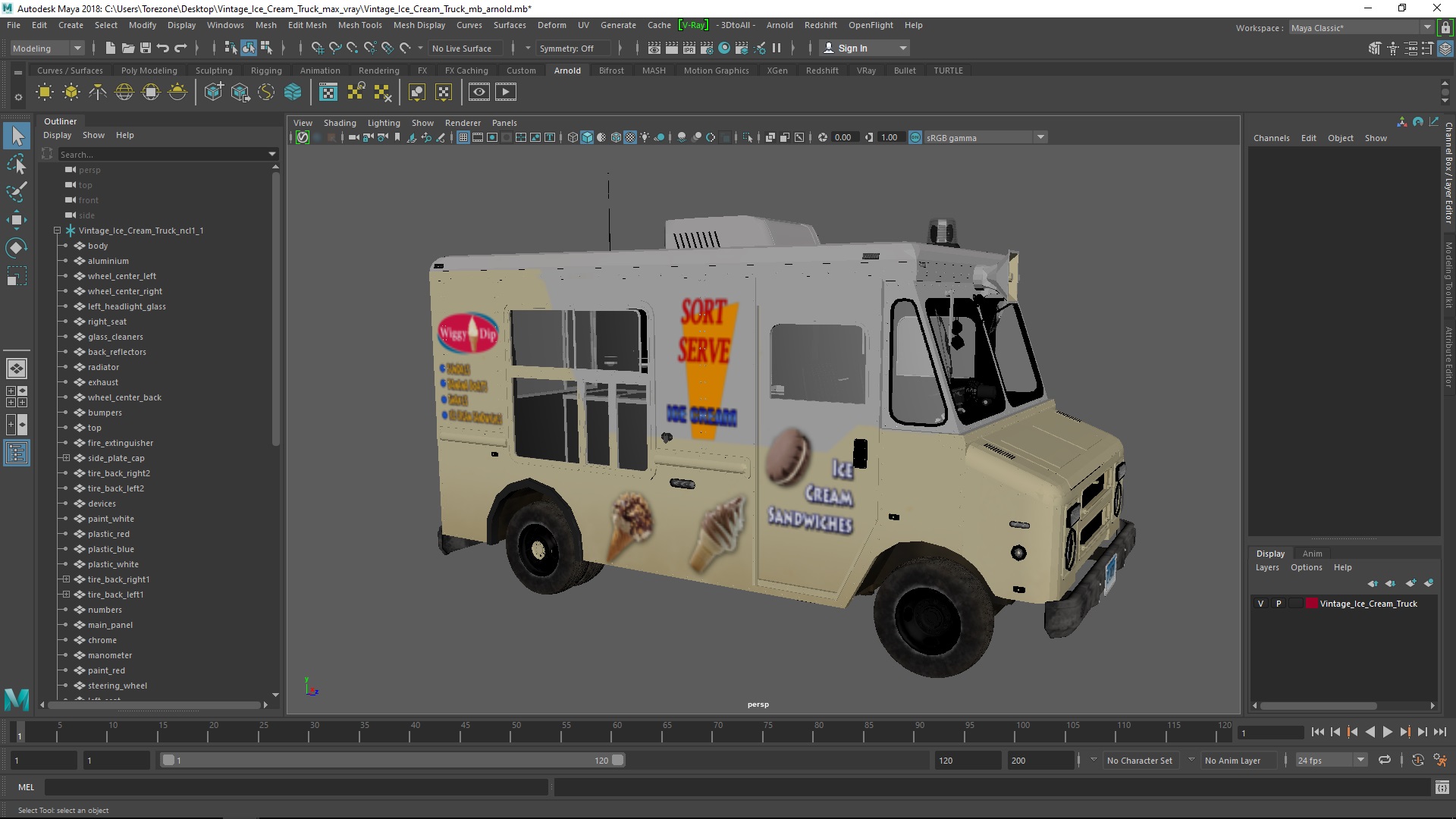
Task: Click the Script Editor icon at bottom right
Action: 1442,787
